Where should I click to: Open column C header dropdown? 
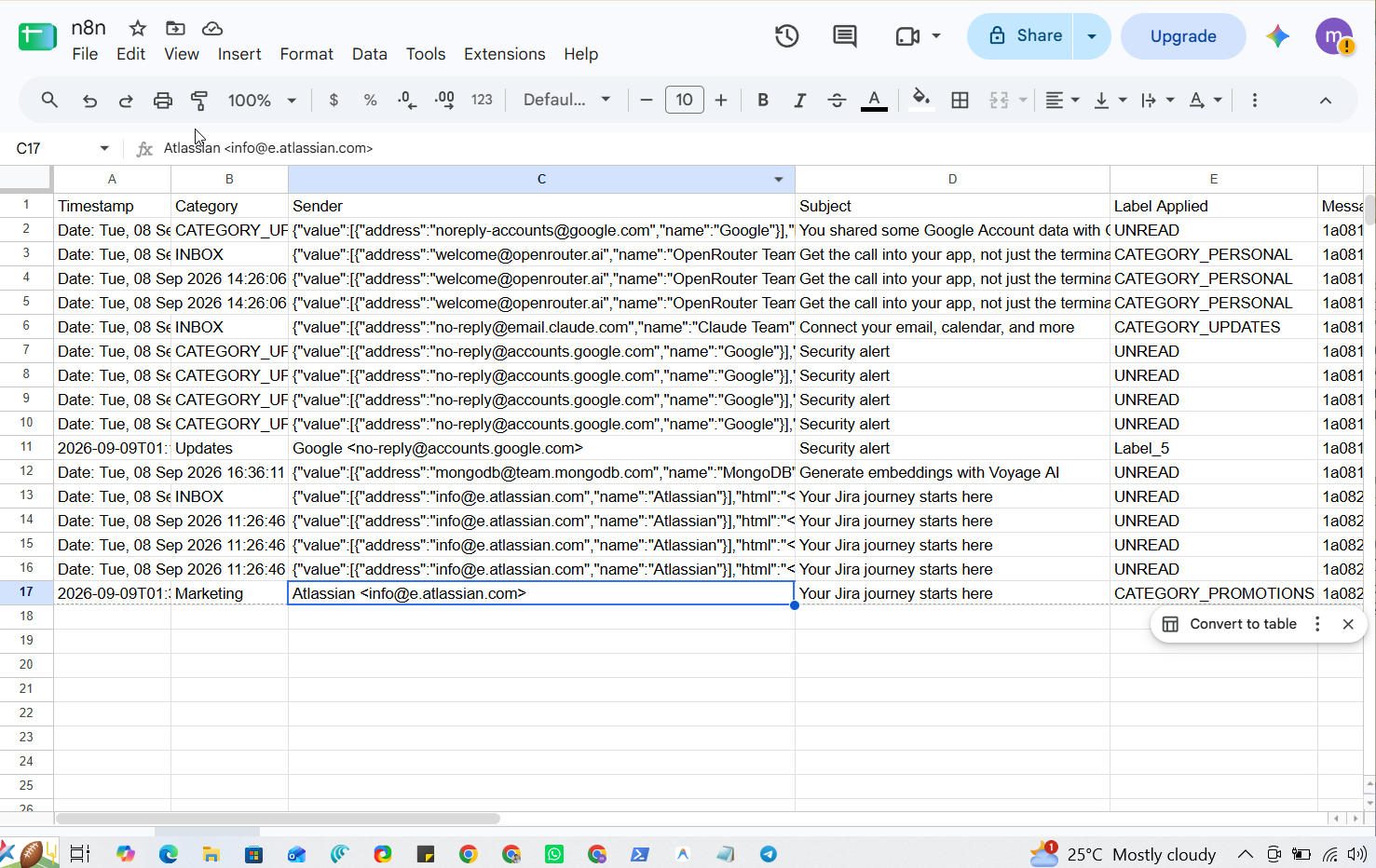point(779,179)
